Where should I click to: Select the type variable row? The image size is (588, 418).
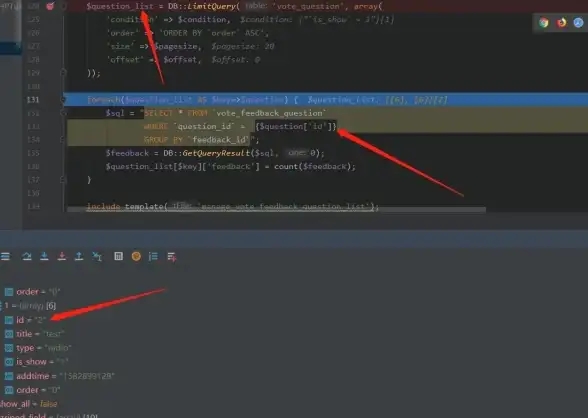pyautogui.click(x=38, y=348)
